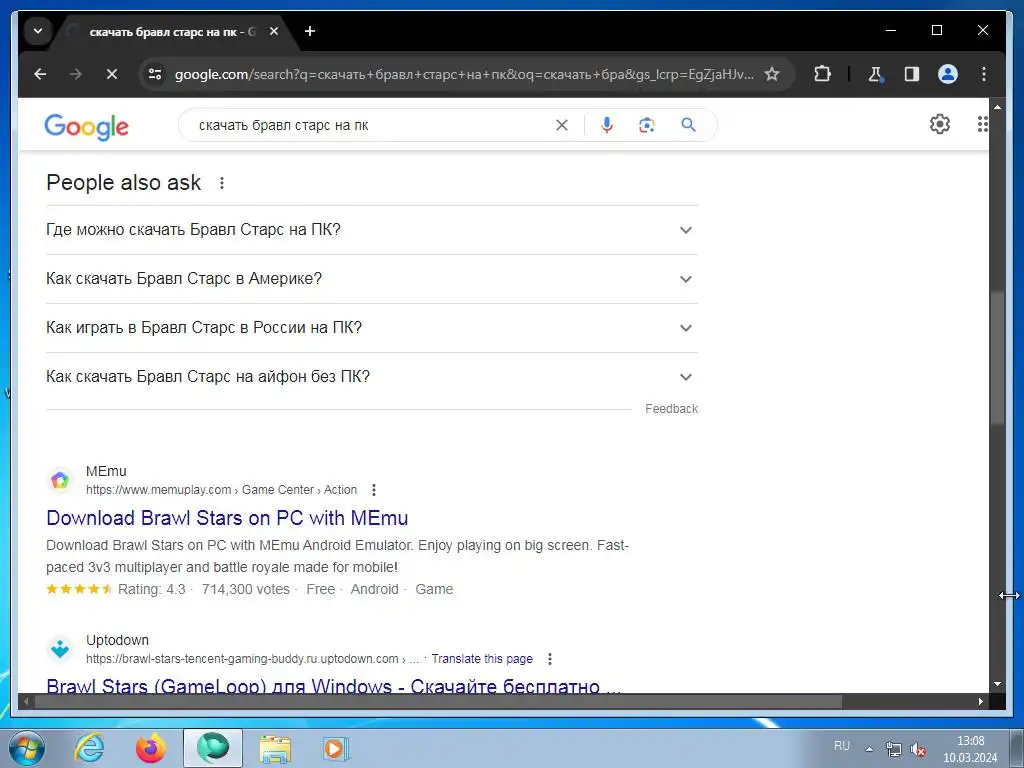
Task: Open Chrome extensions puzzle icon
Action: point(822,74)
